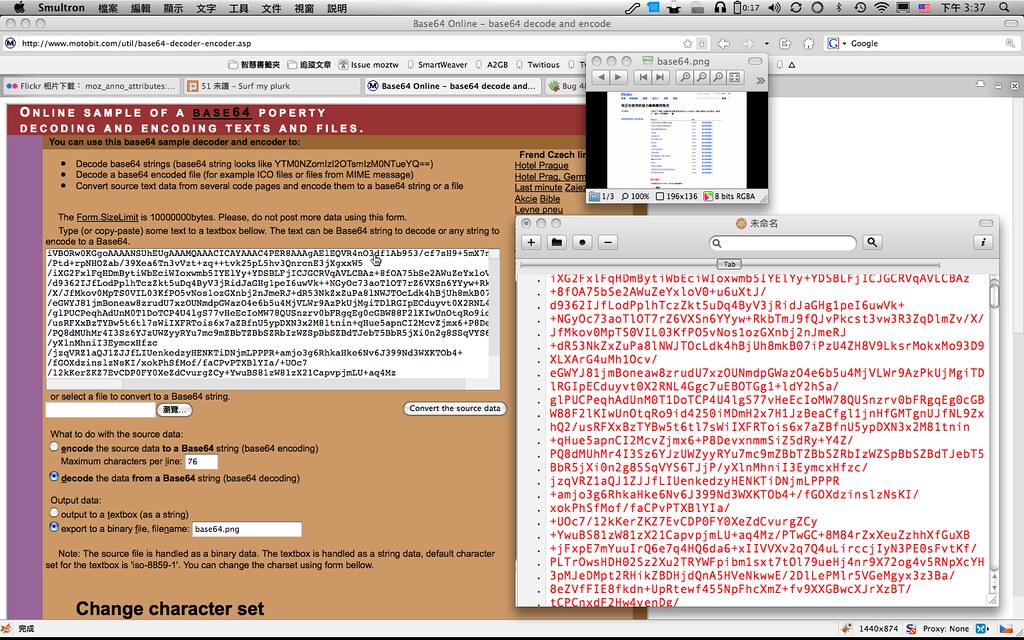Screen dimensions: 1024x640
Task: Select the decode from Base64 radio button
Action: pyautogui.click(x=54, y=478)
